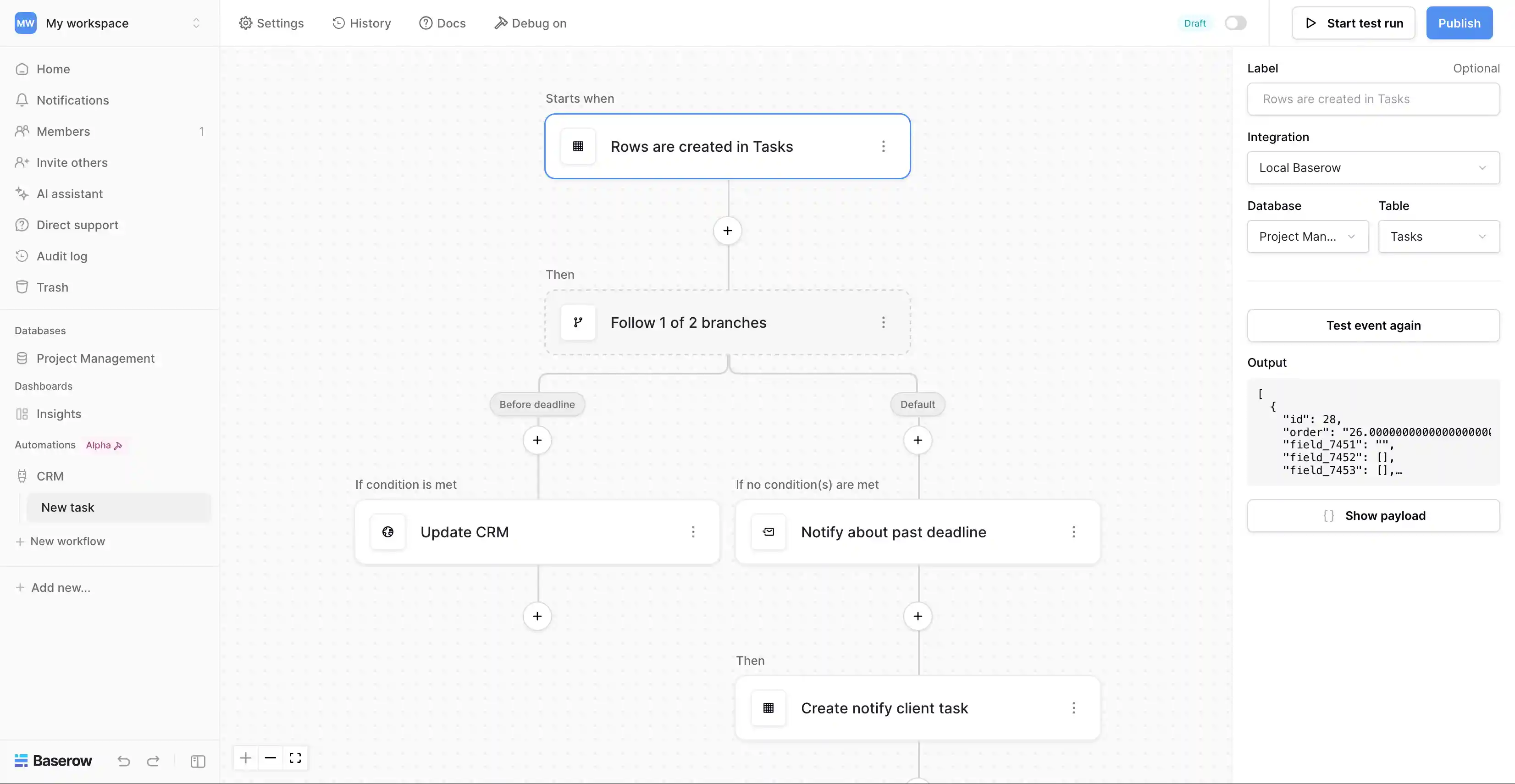Show payload of the output
Viewport: 1515px width, 784px height.
point(1373,515)
